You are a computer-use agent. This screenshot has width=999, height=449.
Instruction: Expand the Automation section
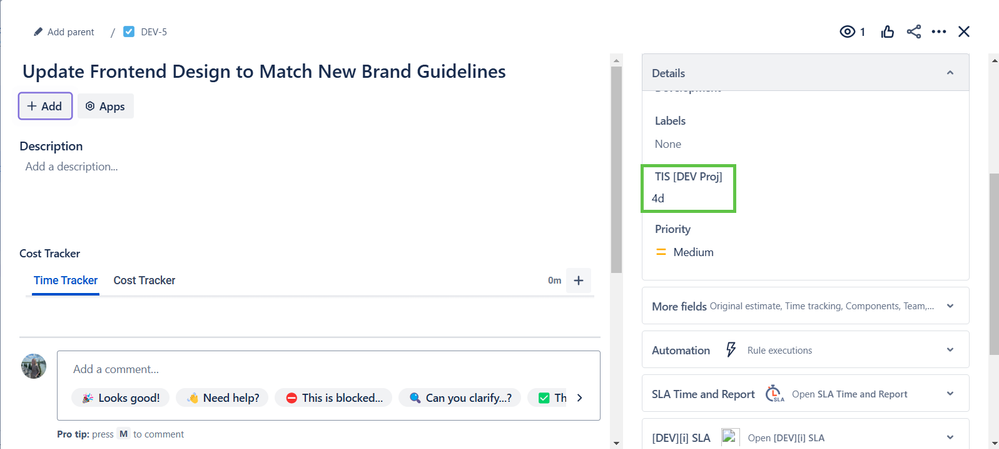tap(949, 350)
